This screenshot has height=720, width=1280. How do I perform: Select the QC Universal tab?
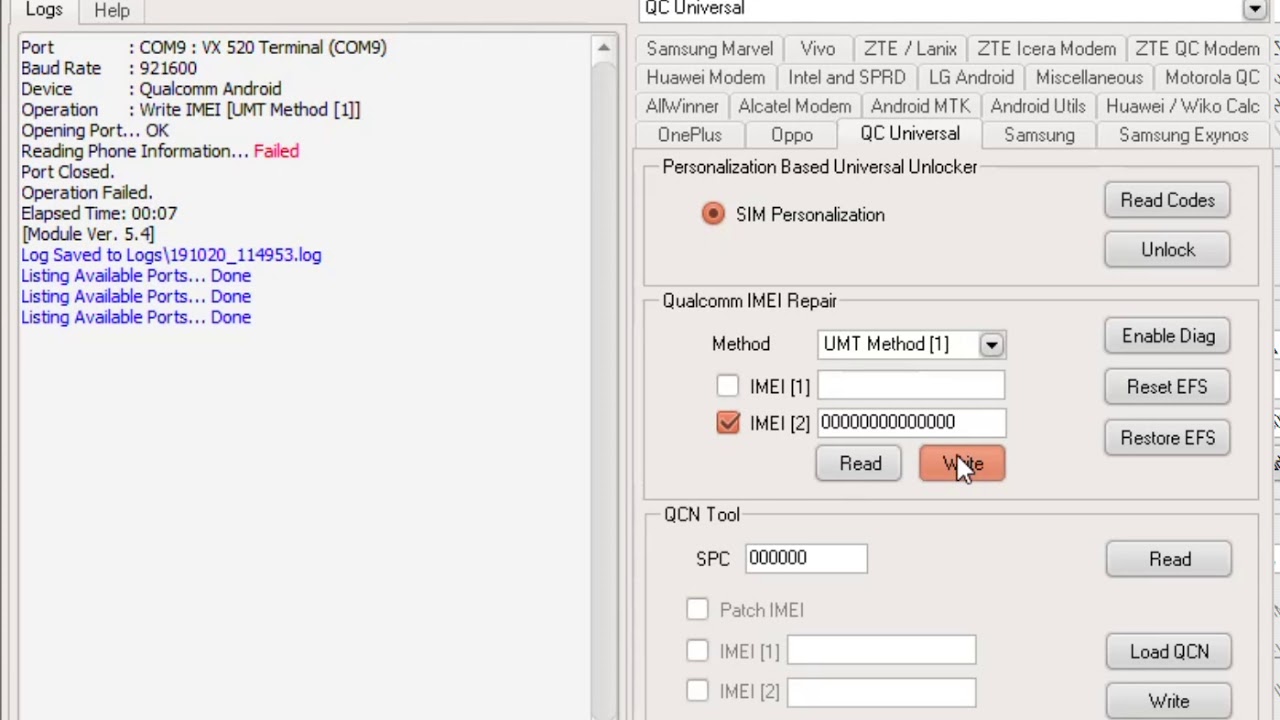[x=909, y=134]
